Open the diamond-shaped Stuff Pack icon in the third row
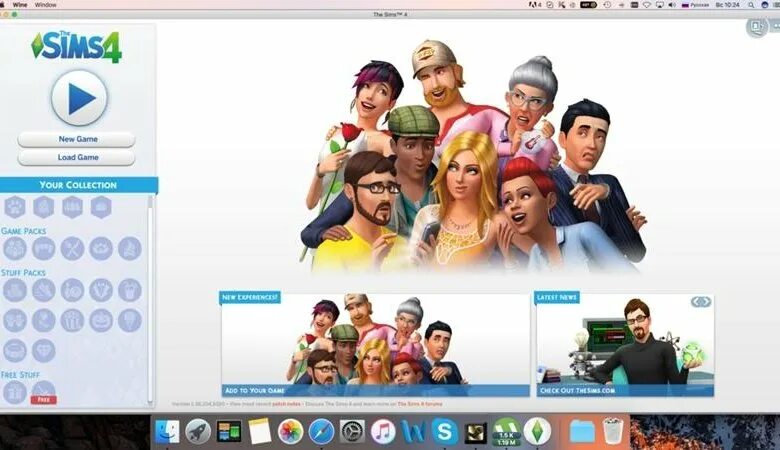This screenshot has height=450, width=780. 44,351
